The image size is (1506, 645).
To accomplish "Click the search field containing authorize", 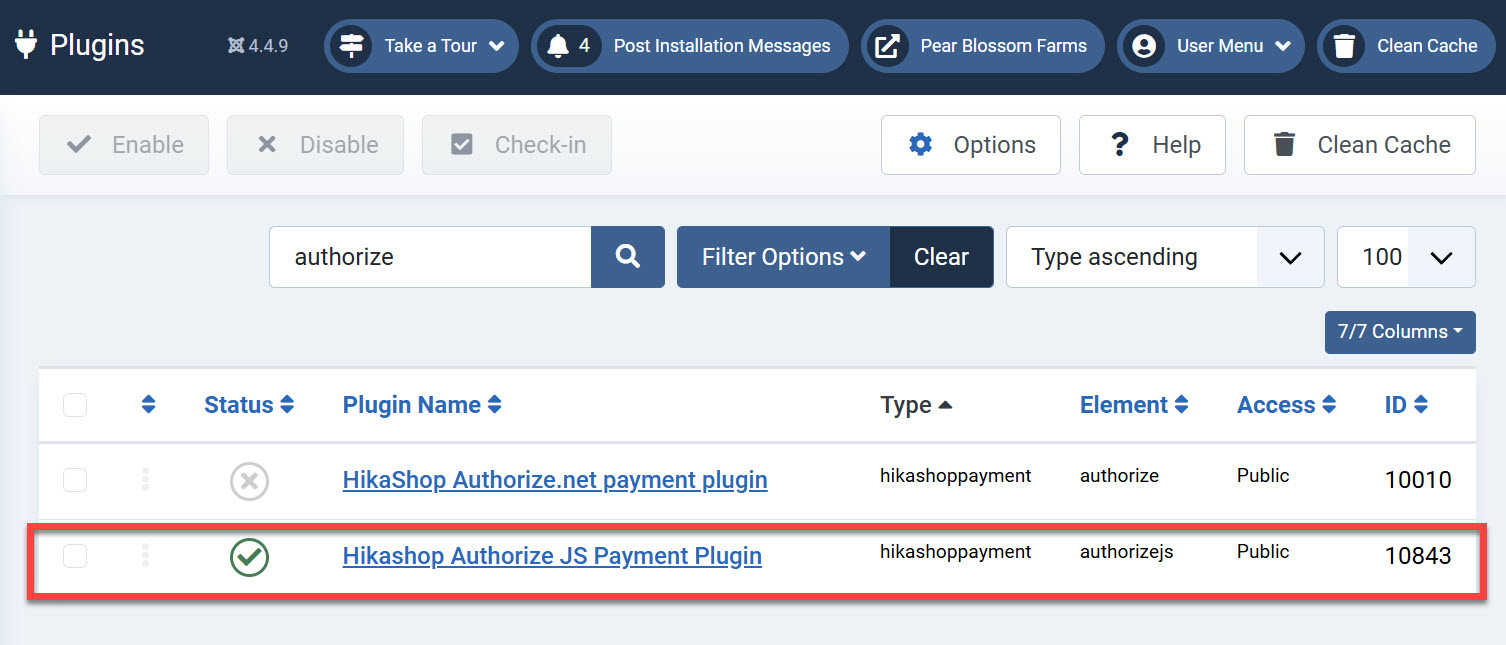I will pos(430,257).
